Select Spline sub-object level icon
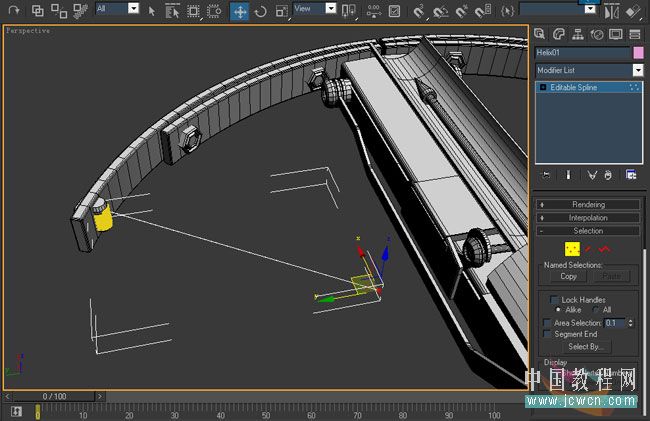650x421 pixels. 604,249
